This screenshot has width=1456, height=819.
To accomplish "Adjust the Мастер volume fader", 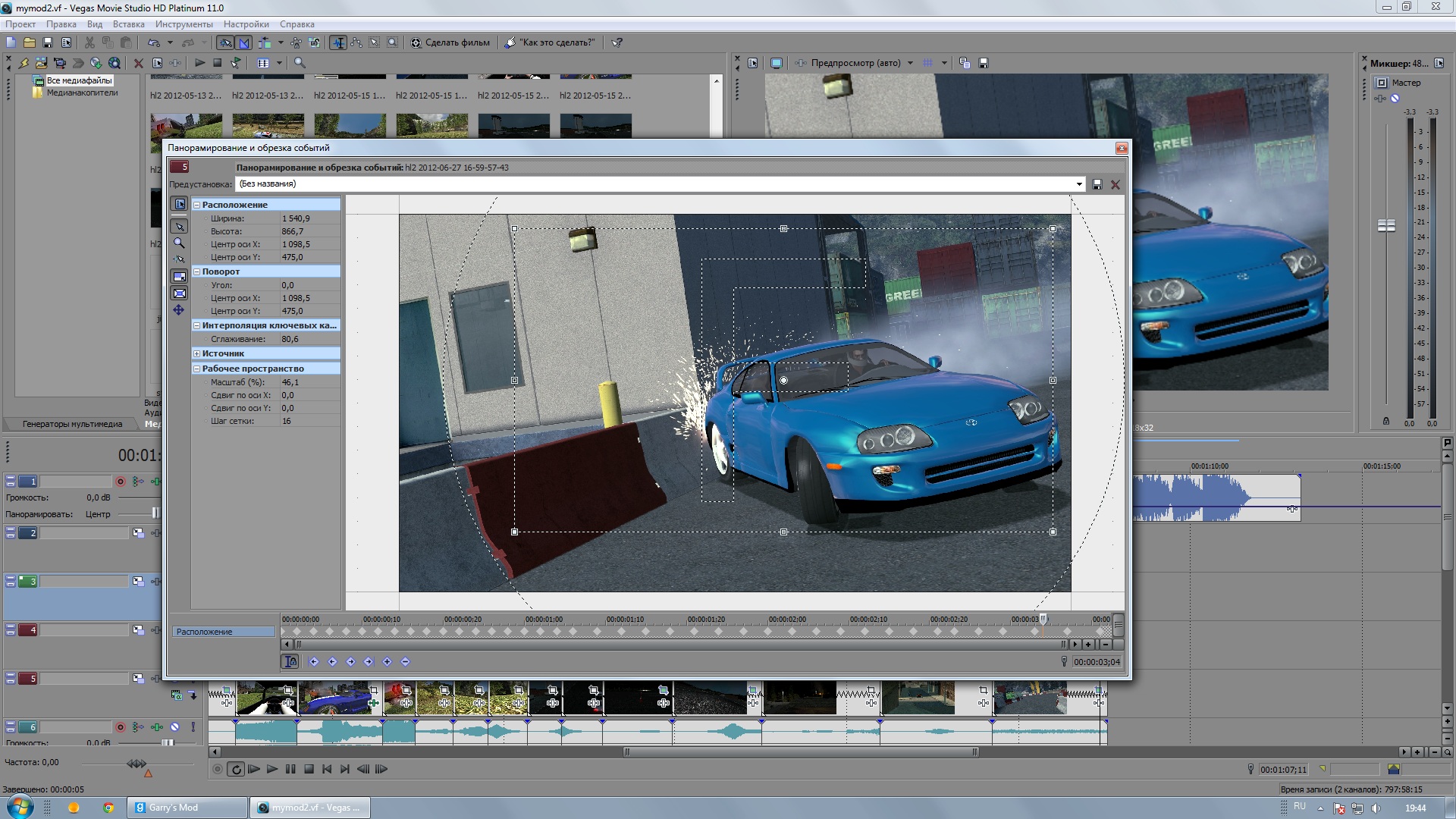I will [x=1386, y=225].
